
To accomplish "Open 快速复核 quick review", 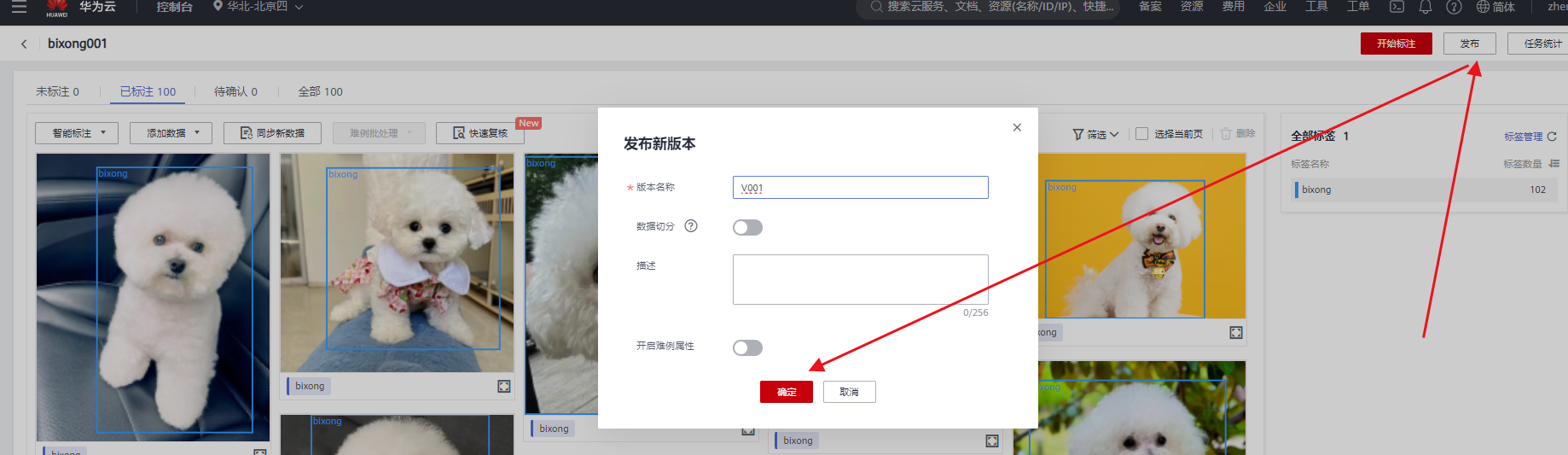I will [480, 133].
